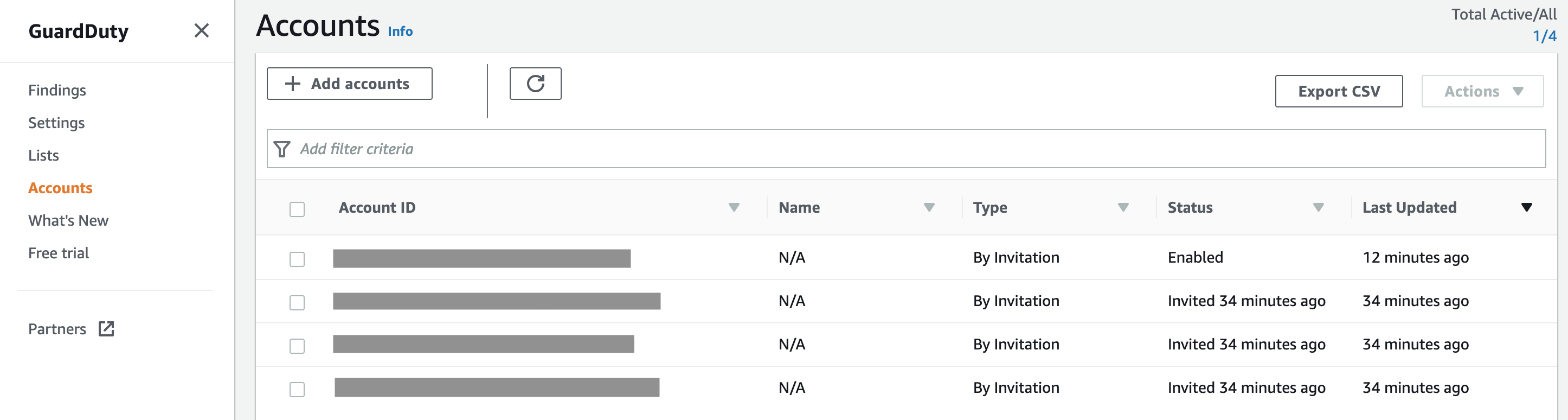Expand the Actions dropdown menu
This screenshot has height=420, width=1568.
pyautogui.click(x=1482, y=92)
